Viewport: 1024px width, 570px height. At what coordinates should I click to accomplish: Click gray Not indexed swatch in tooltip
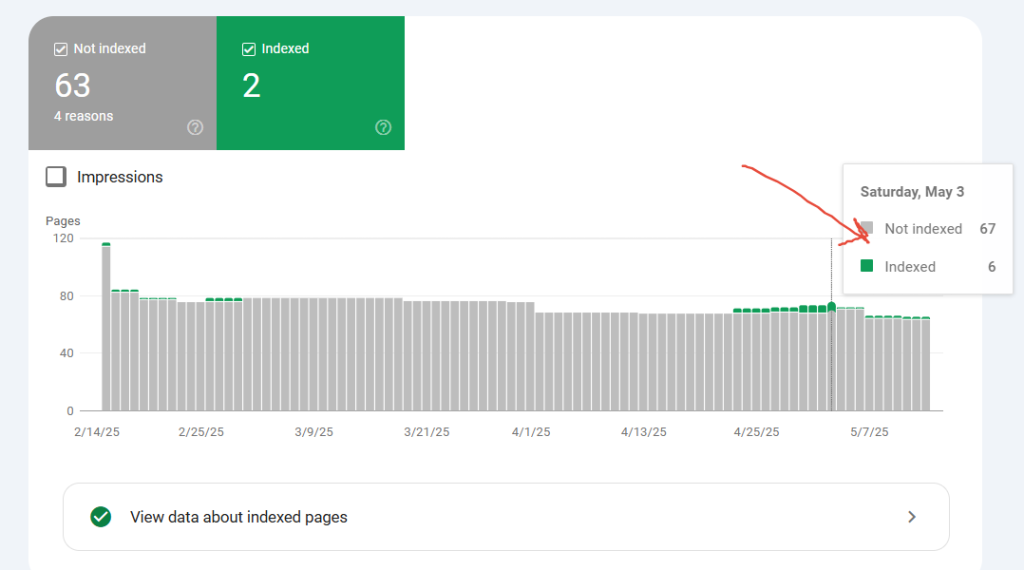pyautogui.click(x=867, y=228)
